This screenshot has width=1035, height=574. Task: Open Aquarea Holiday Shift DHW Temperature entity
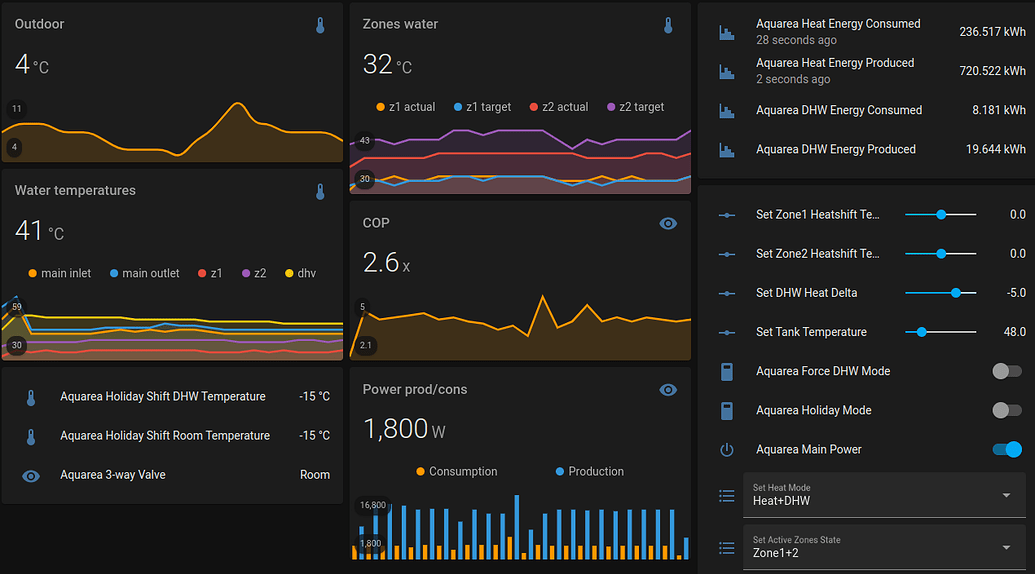click(163, 397)
